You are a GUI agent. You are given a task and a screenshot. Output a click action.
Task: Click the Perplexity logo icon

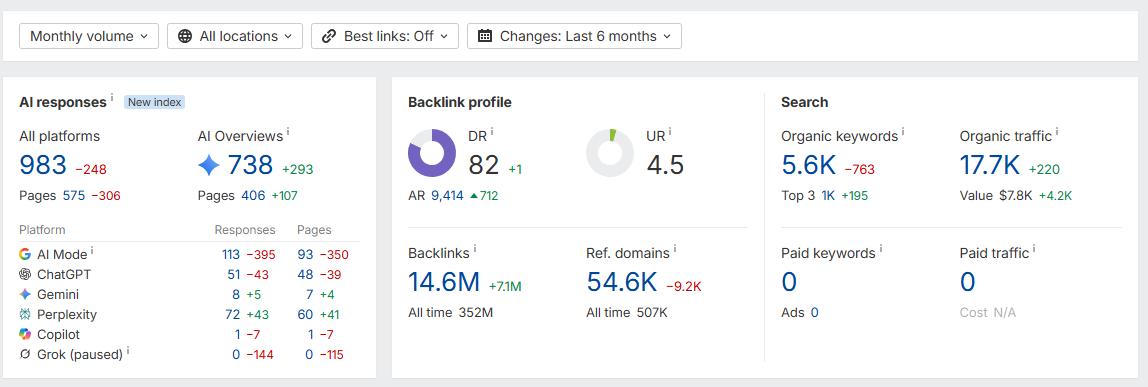(x=25, y=315)
